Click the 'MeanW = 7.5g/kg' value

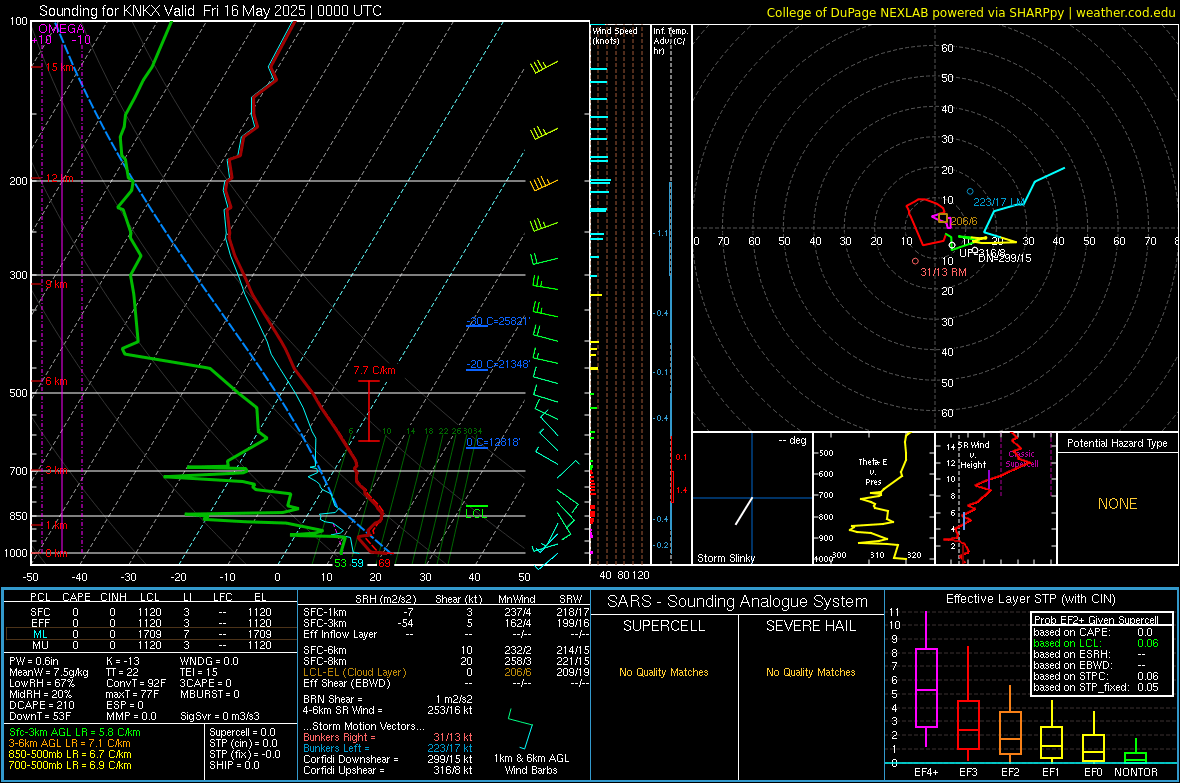[x=49, y=672]
